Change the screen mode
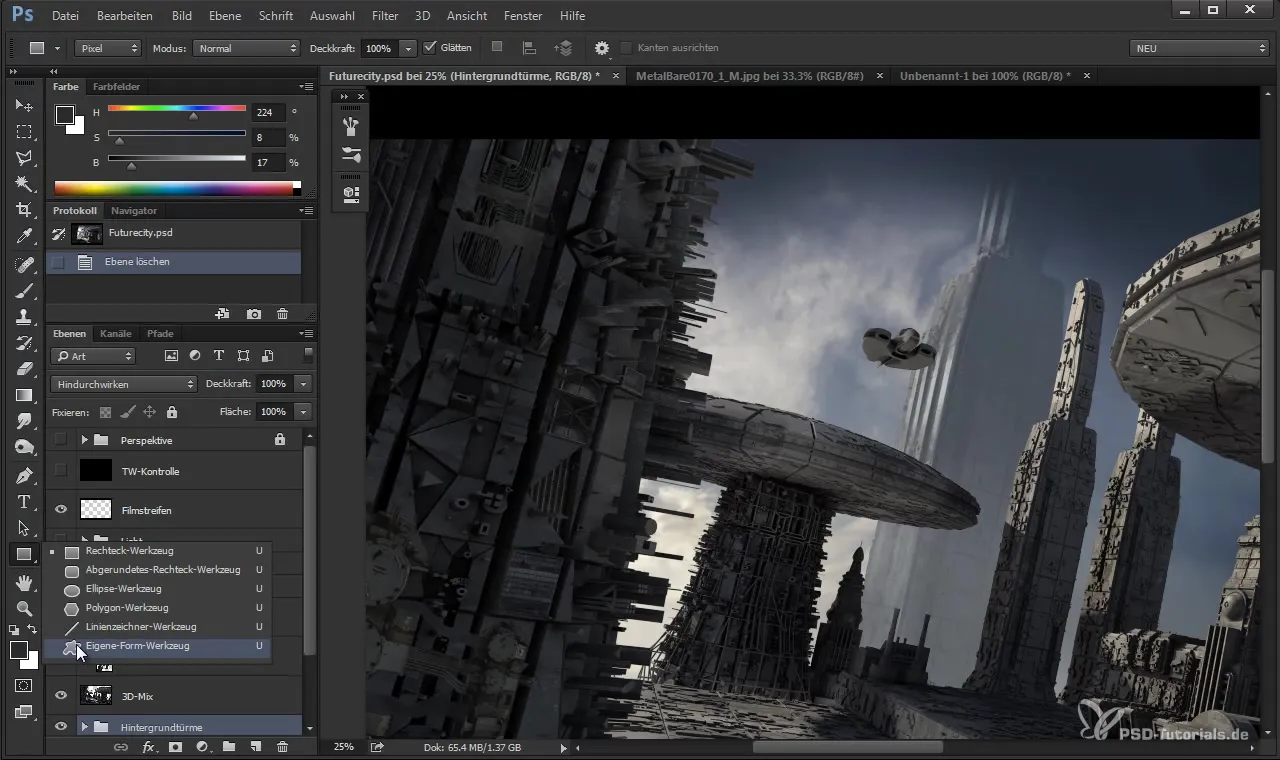 pos(24,712)
